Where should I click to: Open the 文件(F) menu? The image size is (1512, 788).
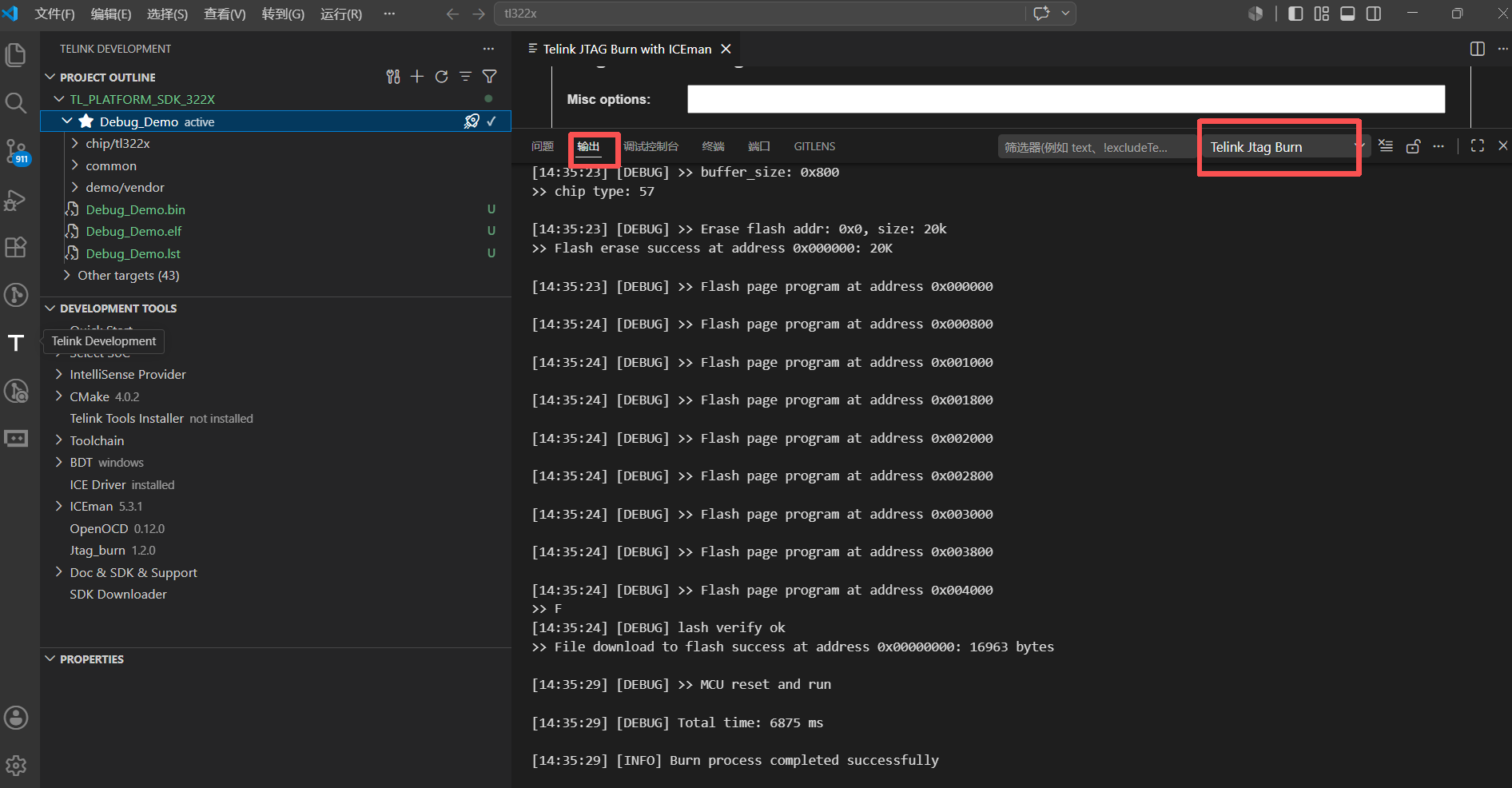coord(54,14)
